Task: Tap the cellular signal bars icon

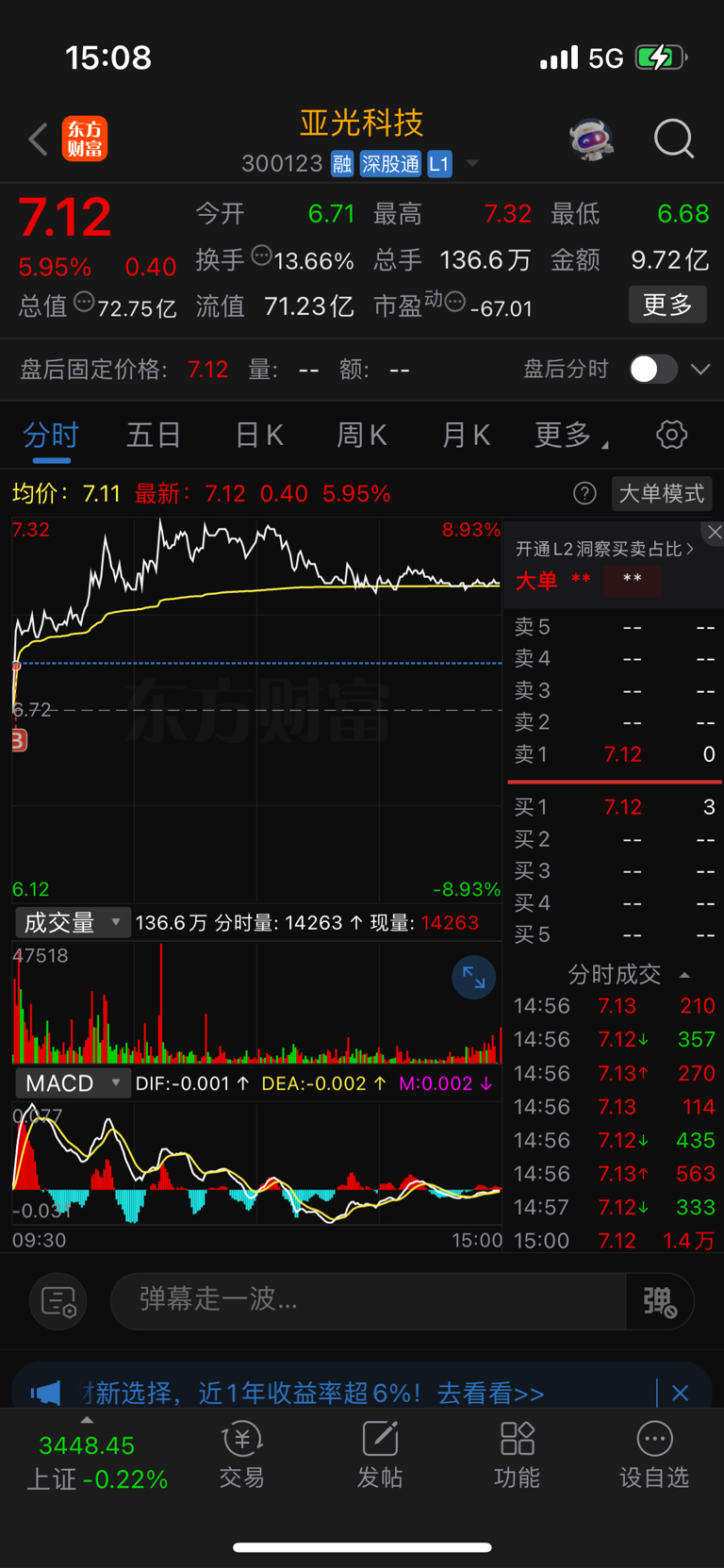Action: point(559,58)
